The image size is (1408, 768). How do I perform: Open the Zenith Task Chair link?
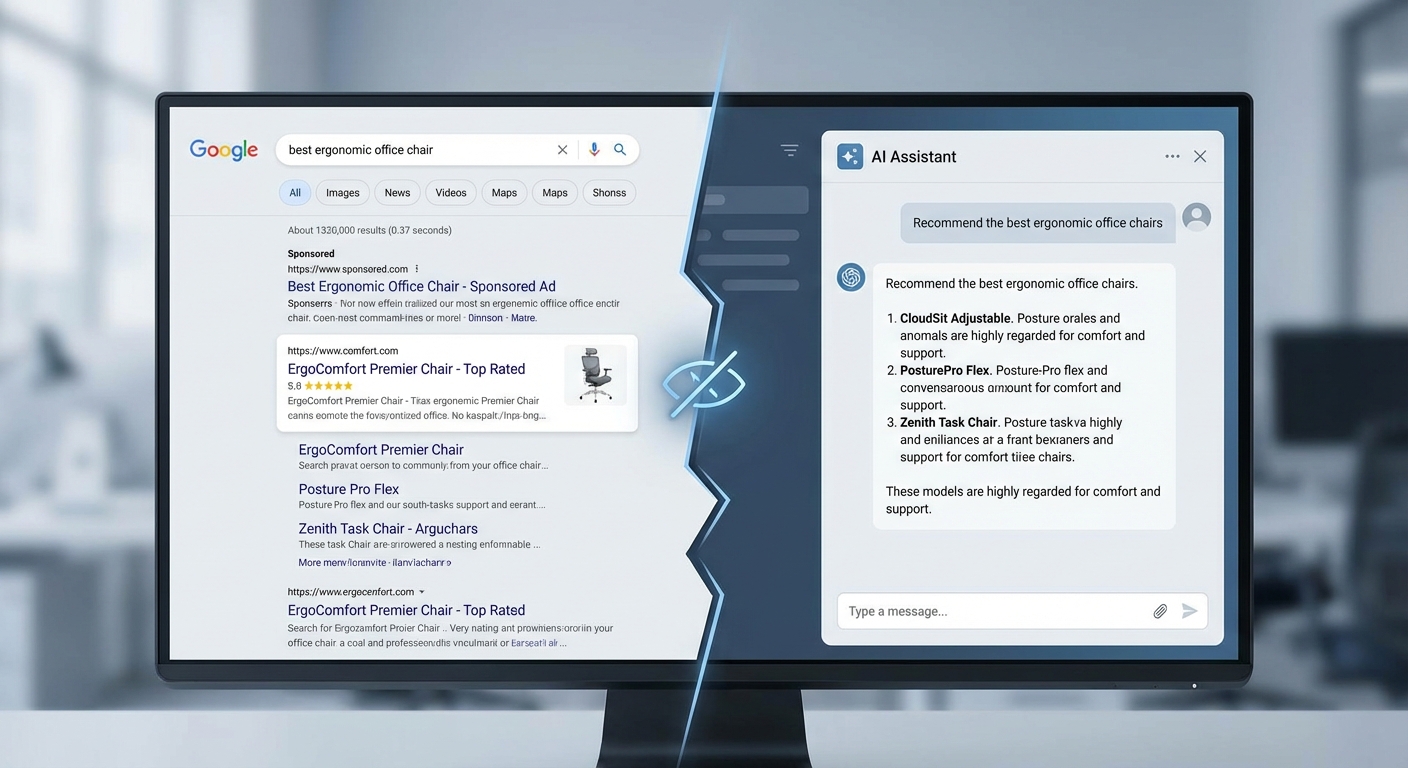click(x=387, y=528)
